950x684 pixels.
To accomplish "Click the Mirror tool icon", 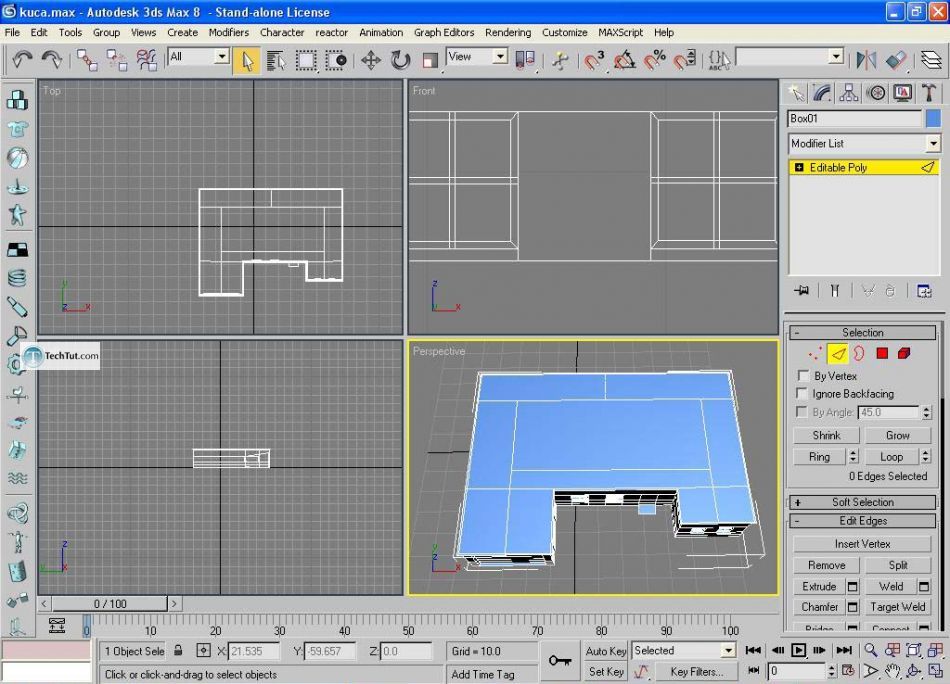I will [866, 60].
